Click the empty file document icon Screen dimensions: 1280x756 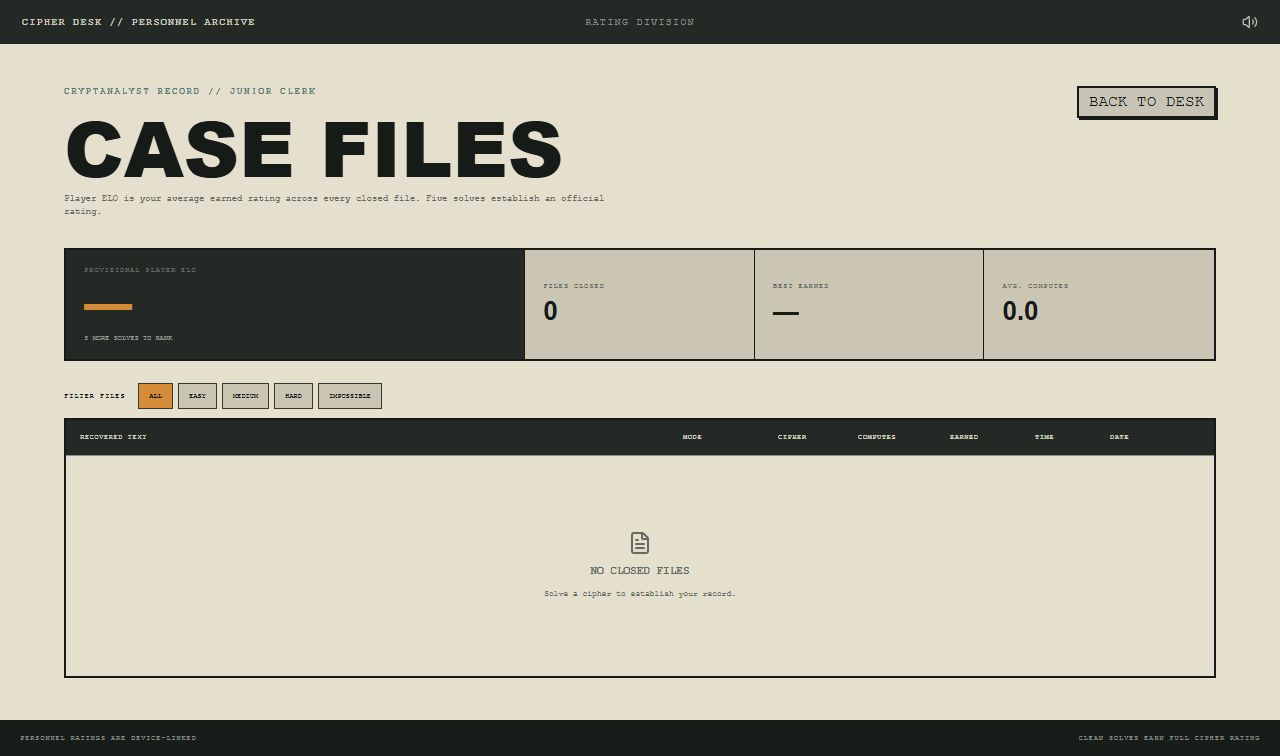coord(640,542)
